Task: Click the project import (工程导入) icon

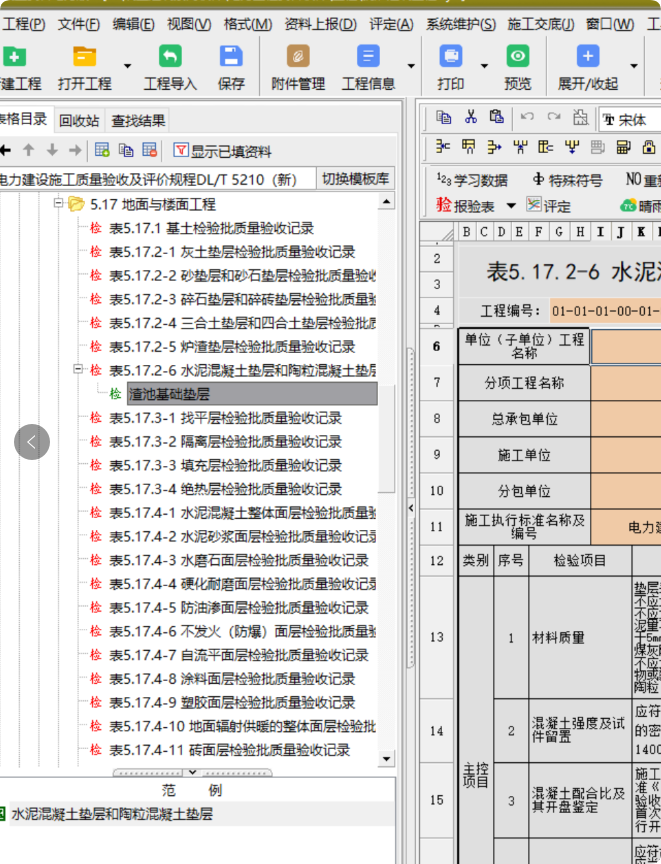Action: [170, 66]
